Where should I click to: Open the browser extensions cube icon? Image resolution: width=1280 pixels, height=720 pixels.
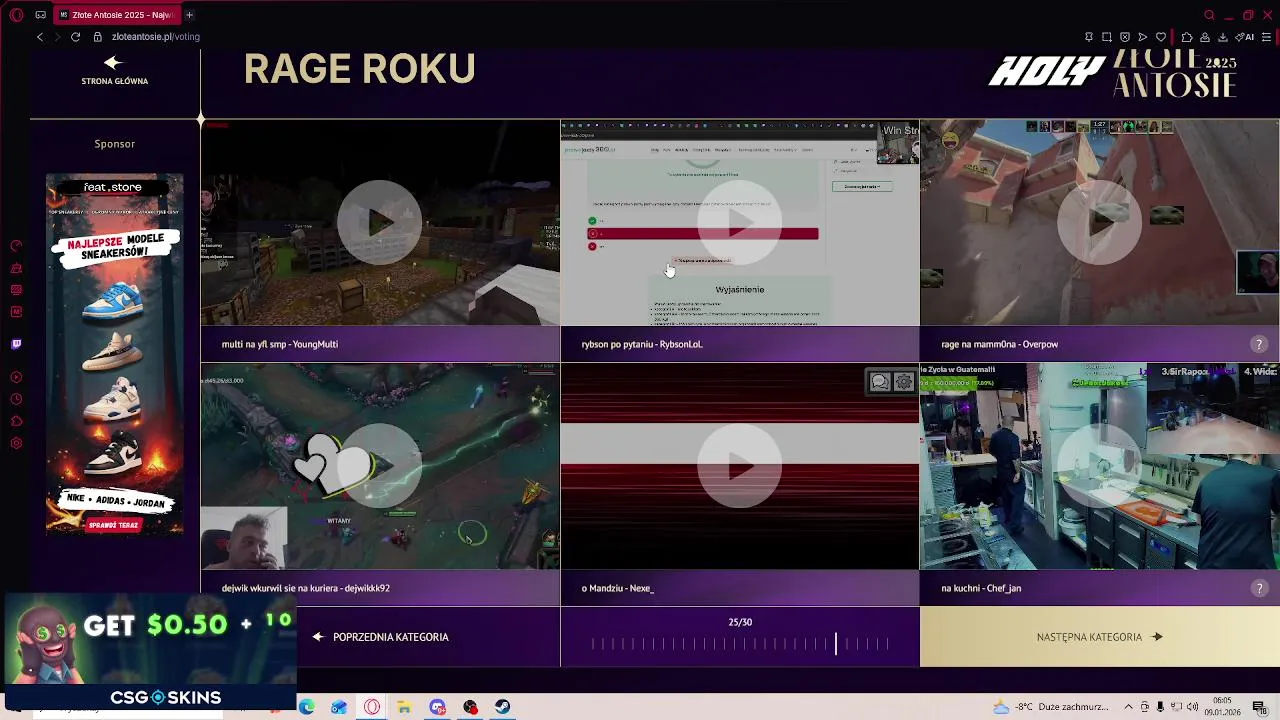[1187, 37]
